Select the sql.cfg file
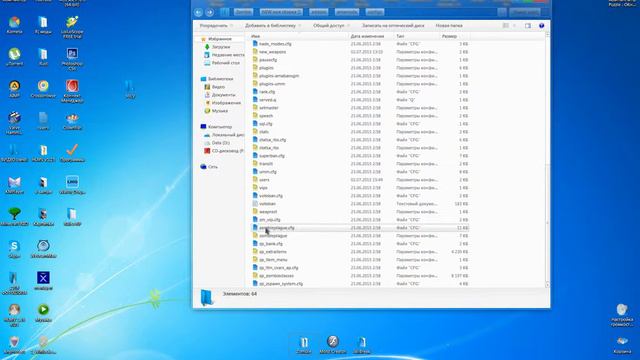 (359, 124)
